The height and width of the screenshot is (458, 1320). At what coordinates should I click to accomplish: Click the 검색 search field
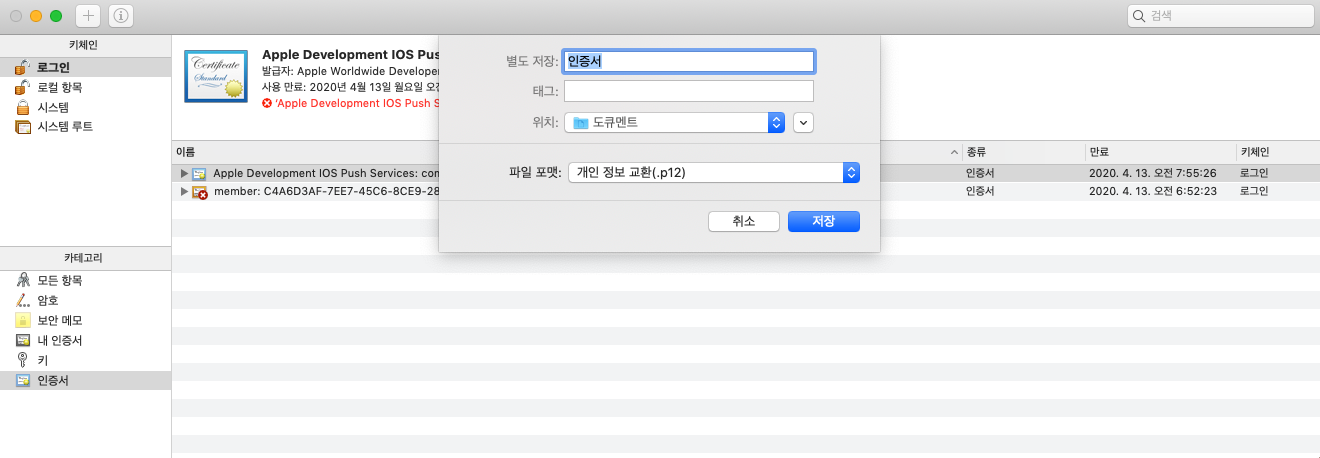[x=1220, y=16]
